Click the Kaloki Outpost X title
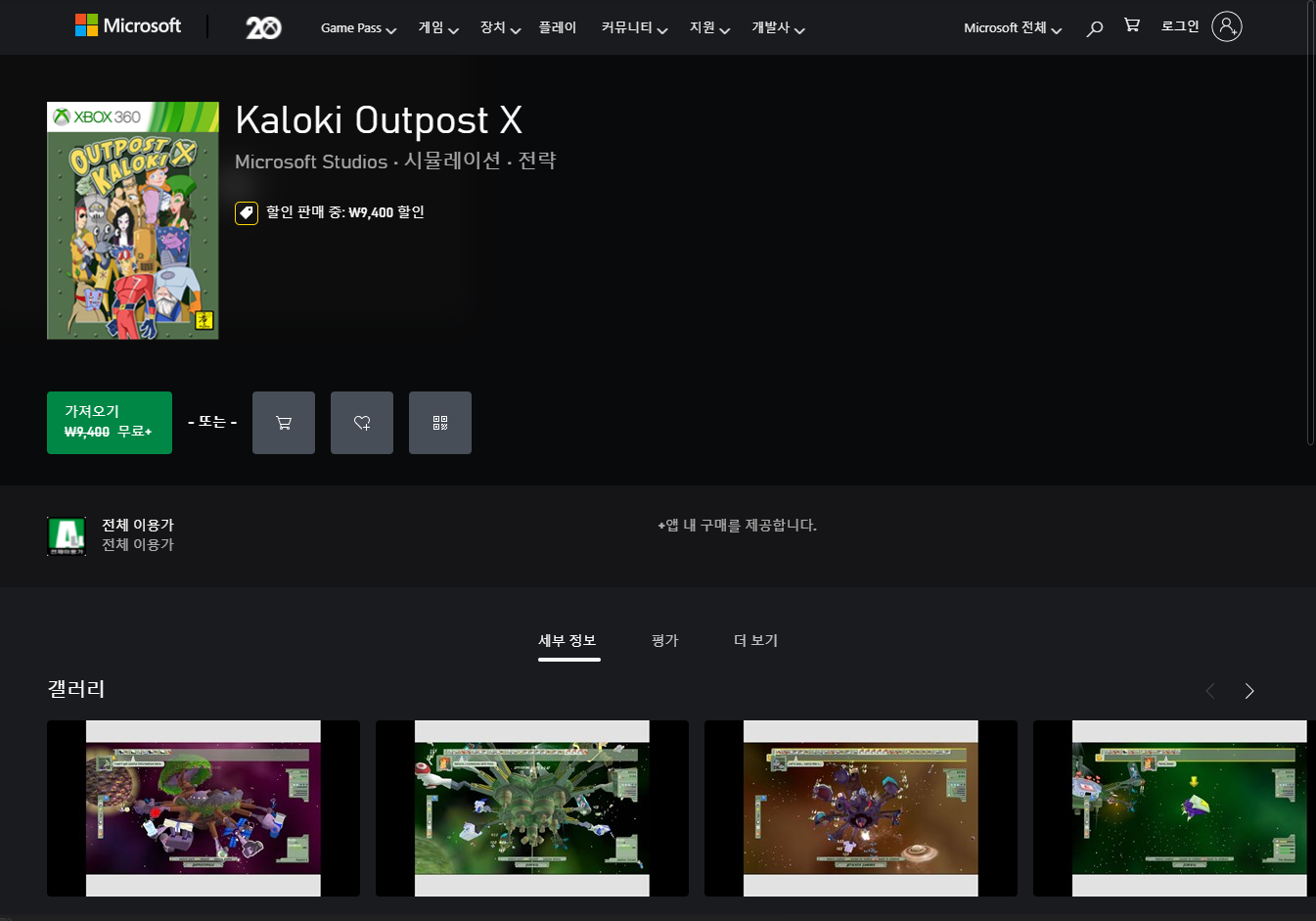The width and height of the screenshot is (1316, 921). [x=379, y=120]
